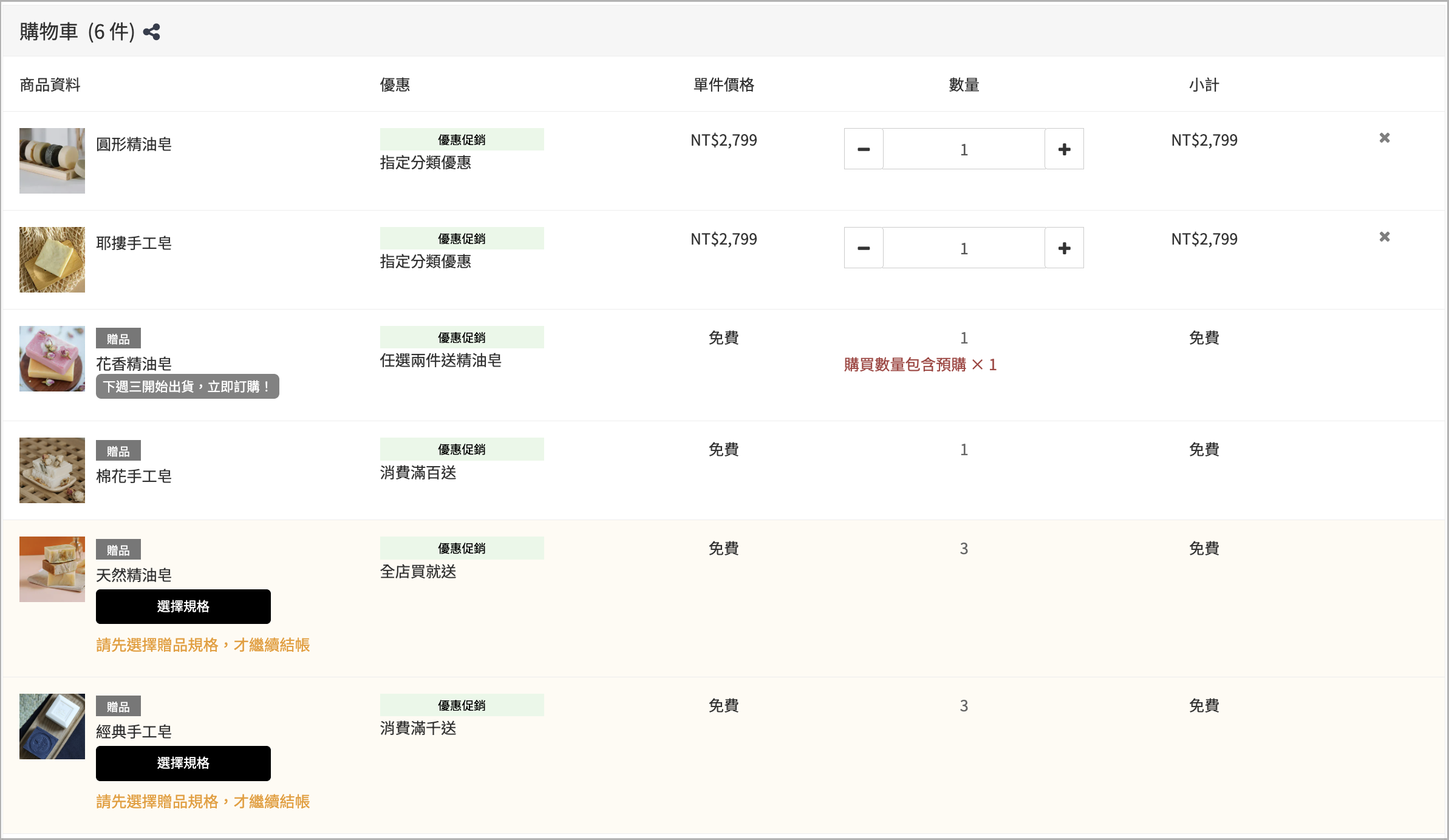Open 圓形精油皂 product thumbnail
The height and width of the screenshot is (840, 1449).
click(52, 161)
